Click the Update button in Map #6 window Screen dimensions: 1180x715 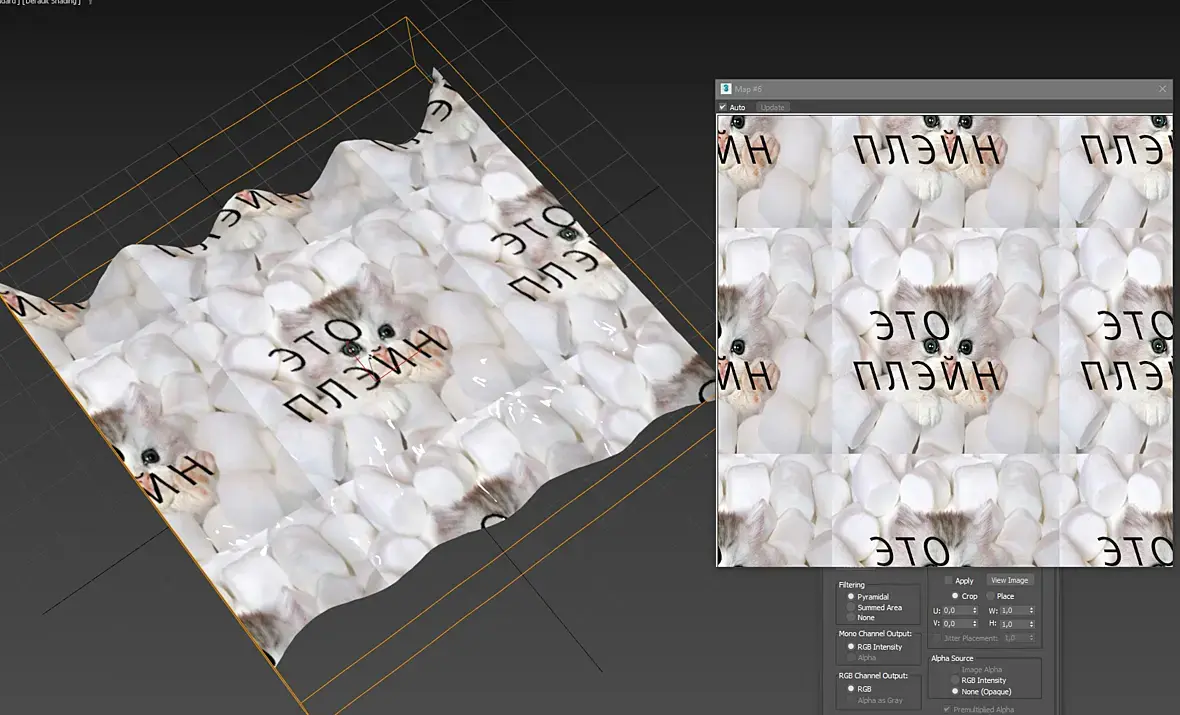tap(772, 108)
